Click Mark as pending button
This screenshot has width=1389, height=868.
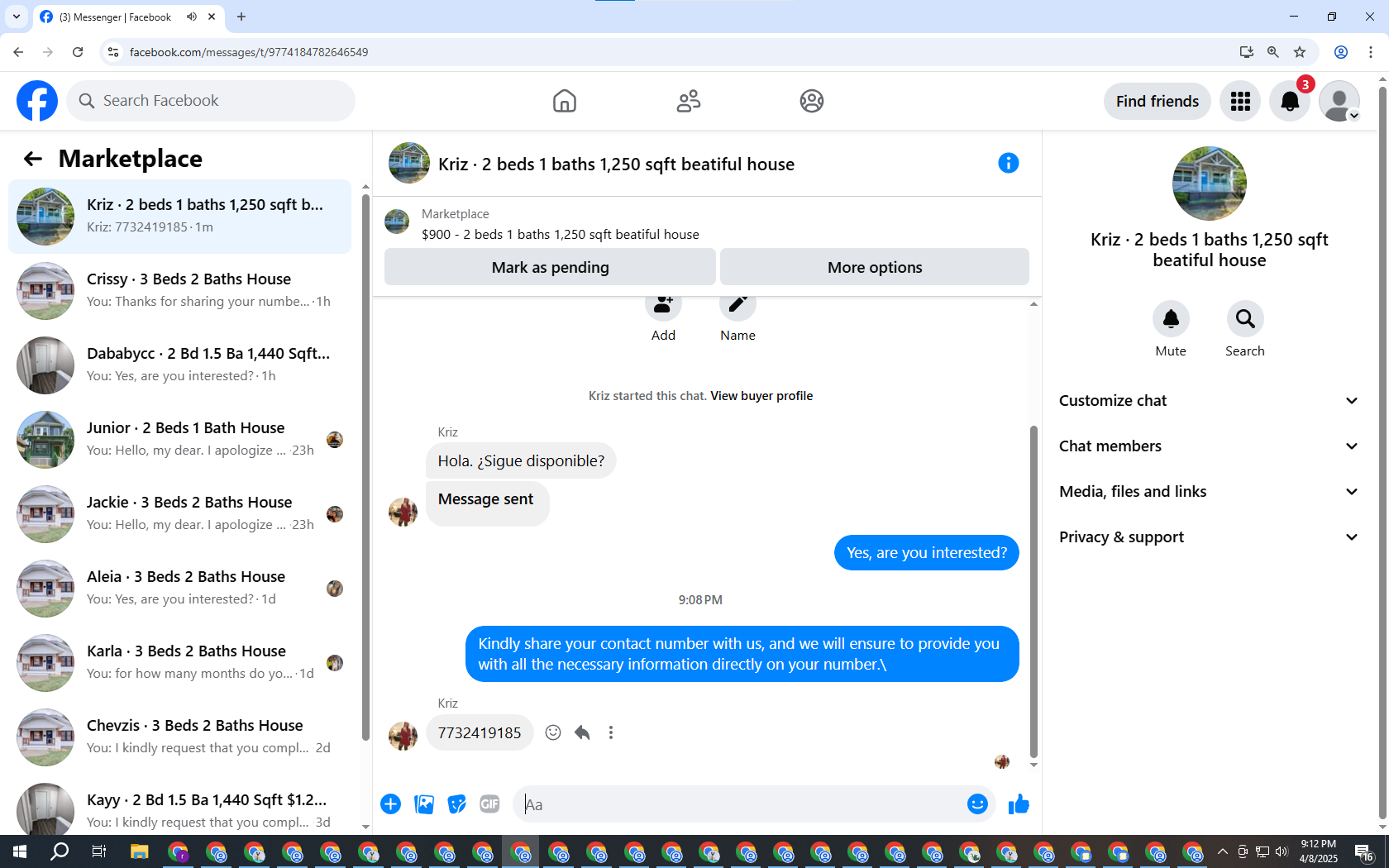tap(550, 267)
